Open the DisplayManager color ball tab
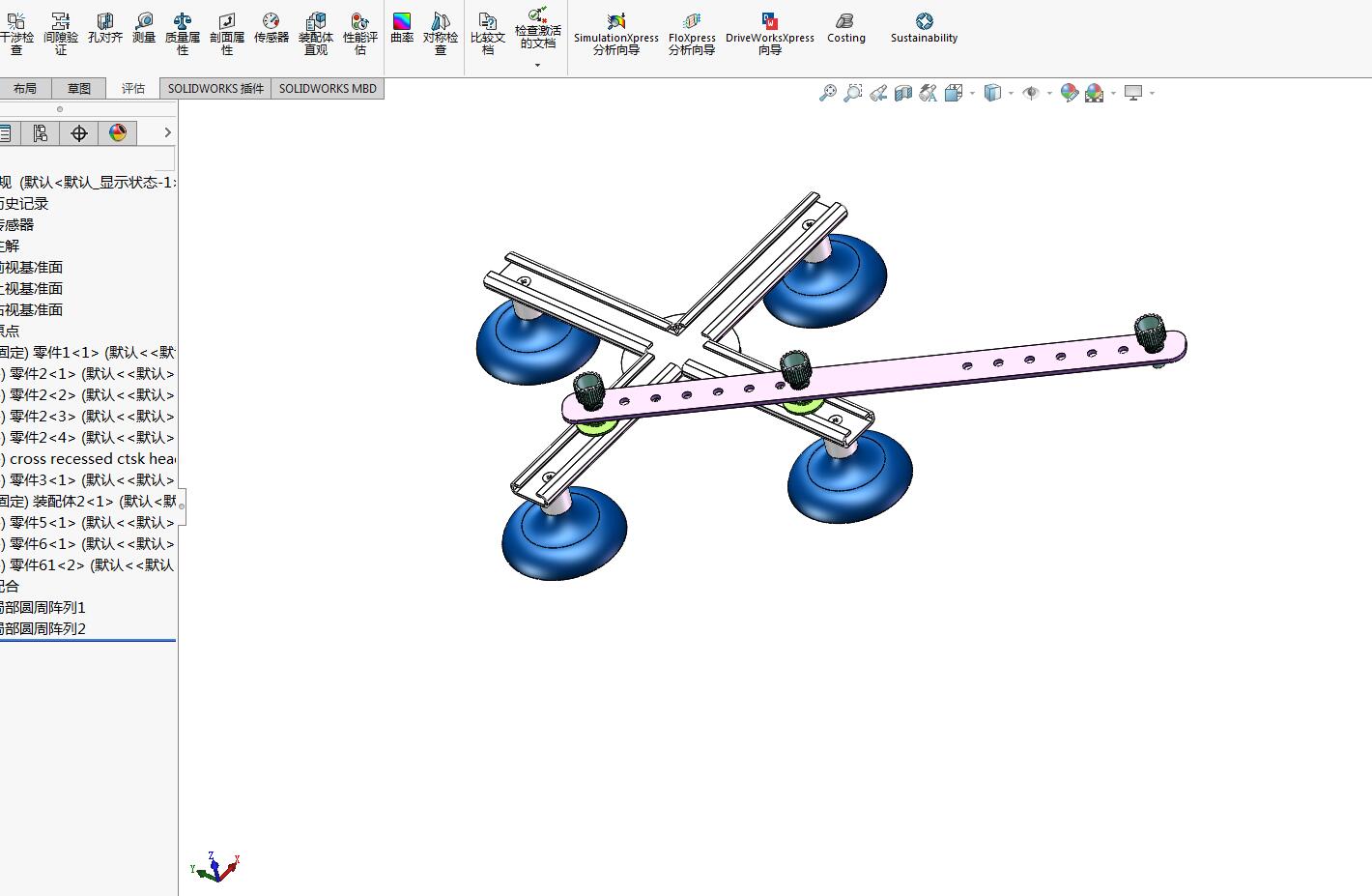 point(118,133)
